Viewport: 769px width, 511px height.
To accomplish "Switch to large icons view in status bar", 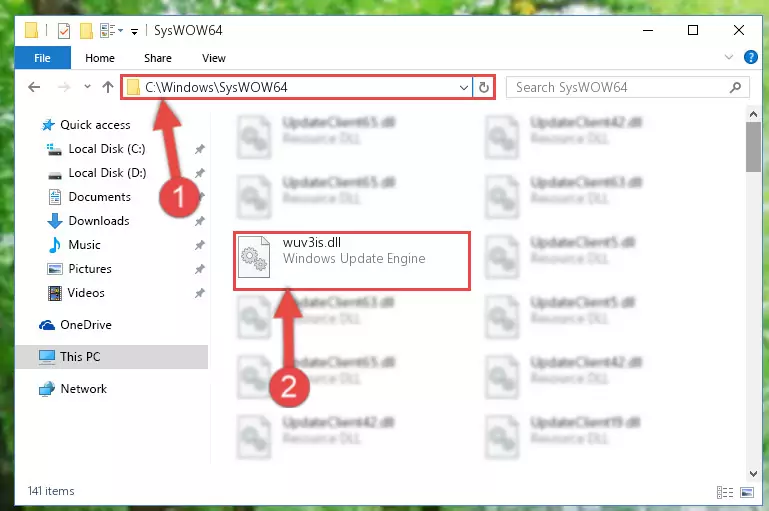I will 746,492.
